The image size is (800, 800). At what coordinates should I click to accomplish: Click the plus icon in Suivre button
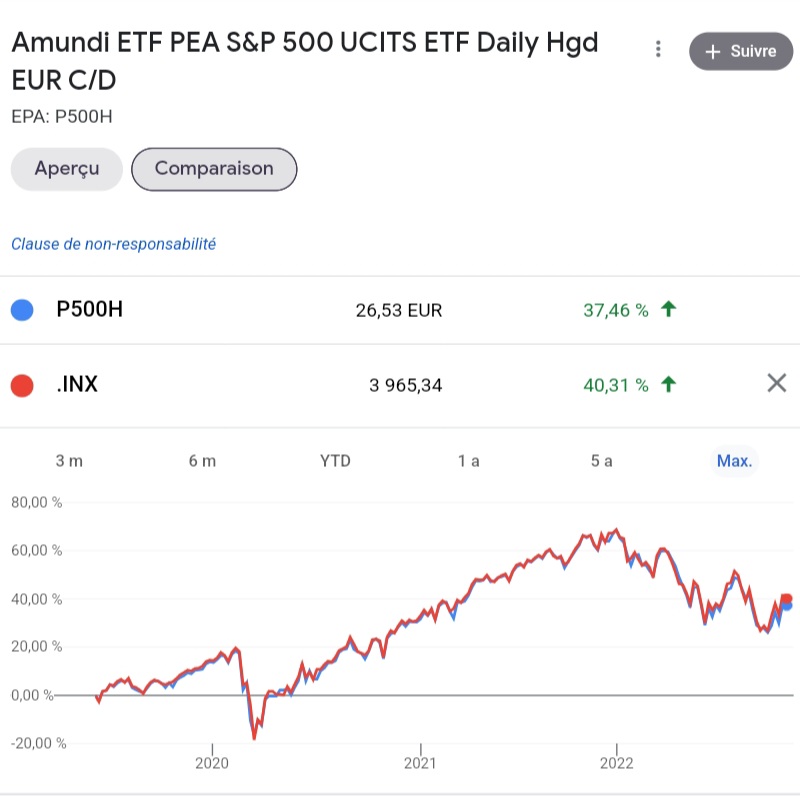(x=713, y=52)
